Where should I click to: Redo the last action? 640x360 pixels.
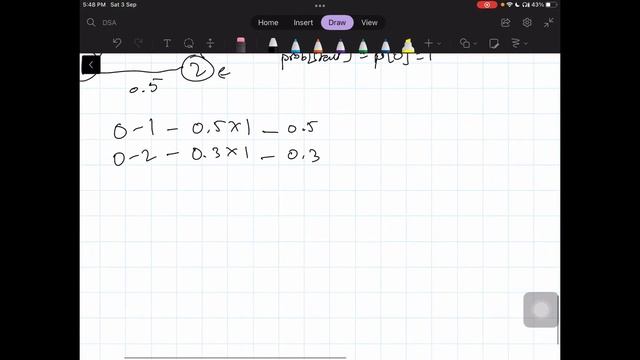(139, 43)
